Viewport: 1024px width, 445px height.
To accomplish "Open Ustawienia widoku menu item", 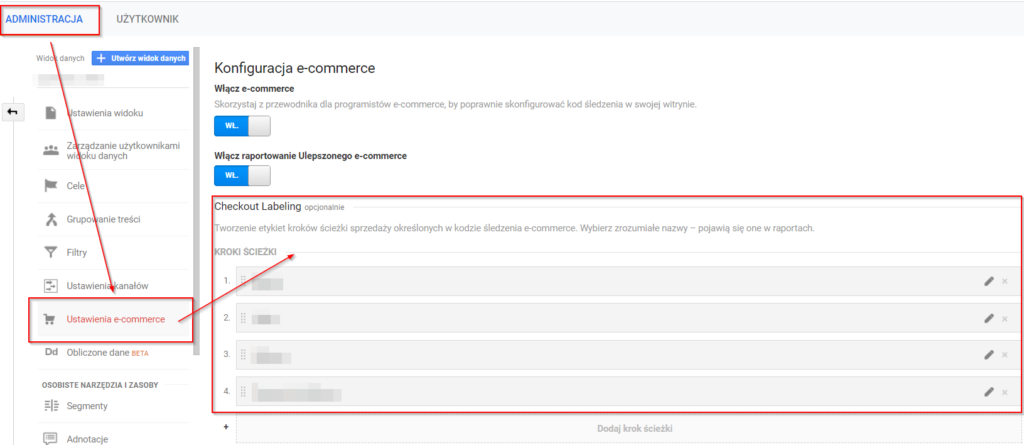I will click(x=104, y=113).
